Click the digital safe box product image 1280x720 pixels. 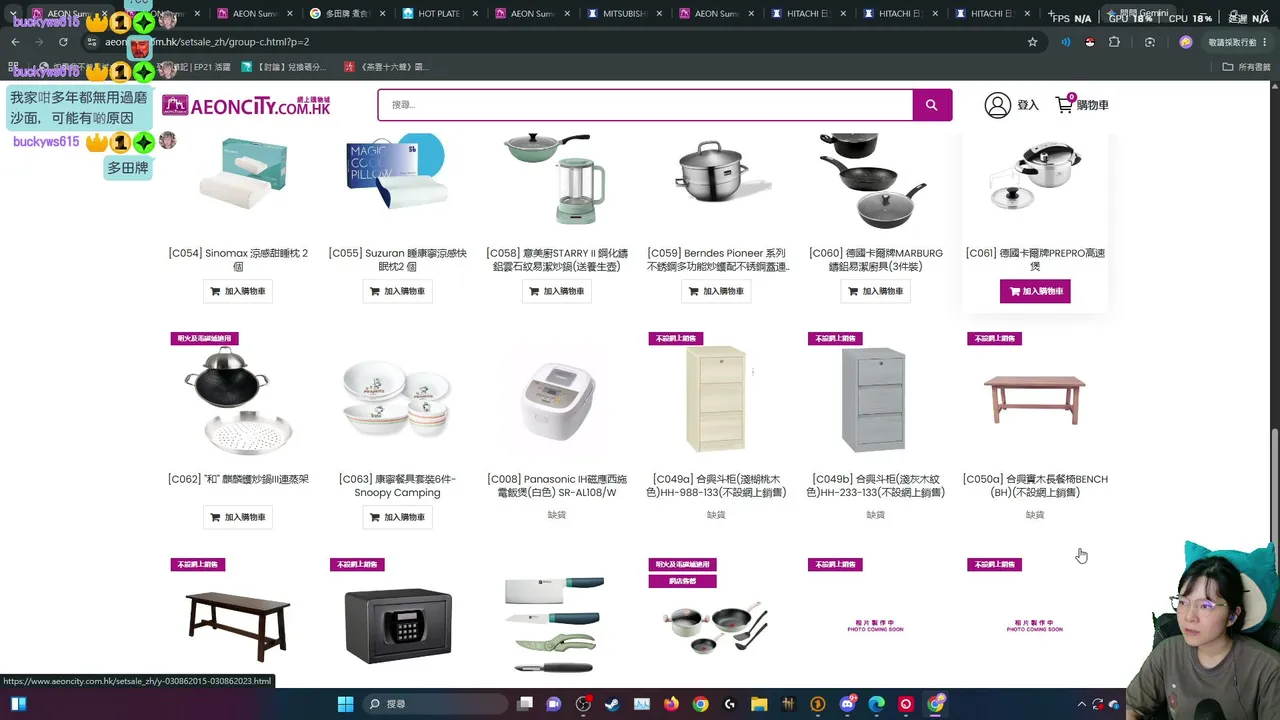click(x=398, y=626)
